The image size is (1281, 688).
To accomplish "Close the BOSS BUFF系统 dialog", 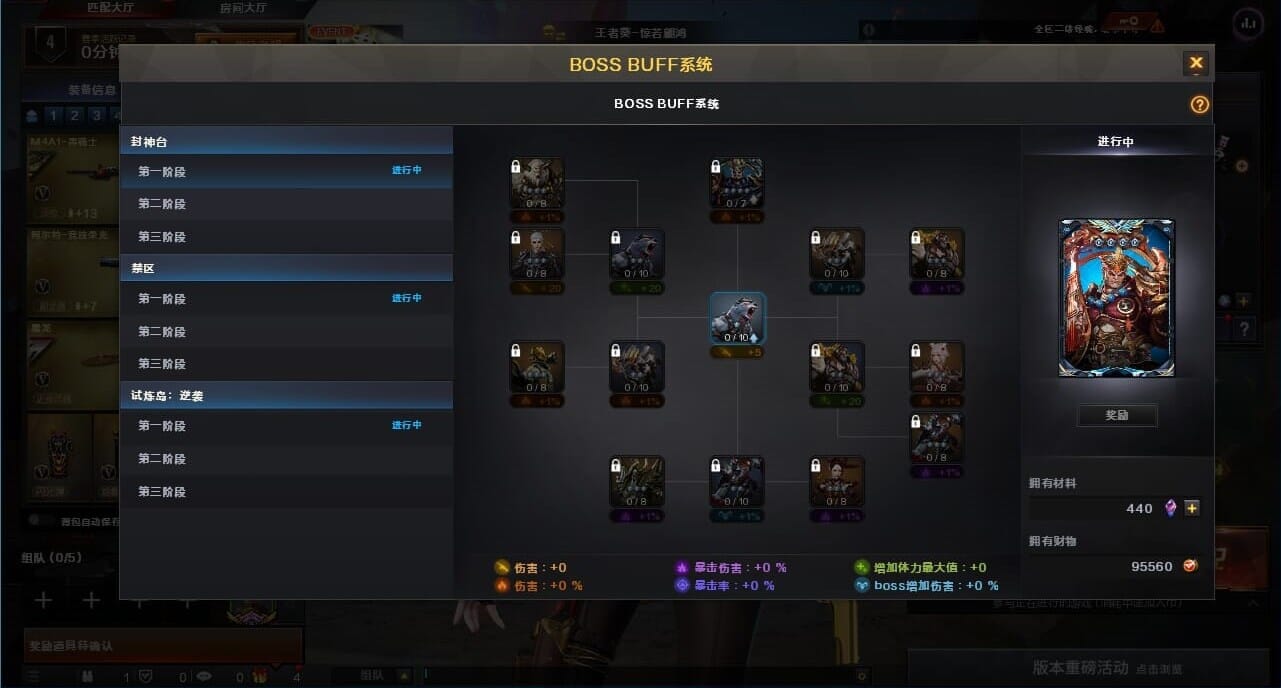I will pos(1196,63).
